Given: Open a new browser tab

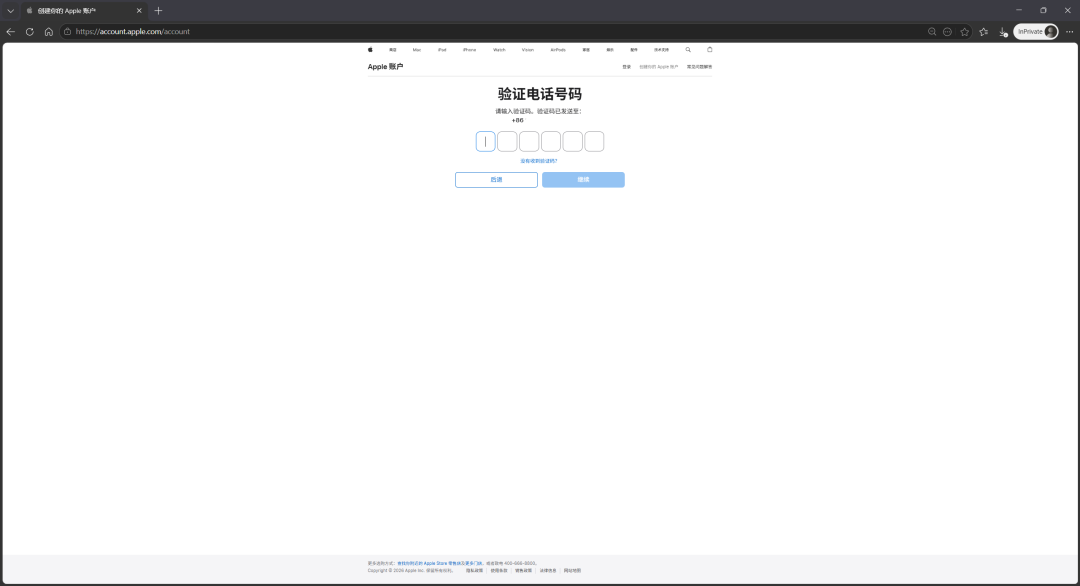Looking at the screenshot, I should 158,10.
